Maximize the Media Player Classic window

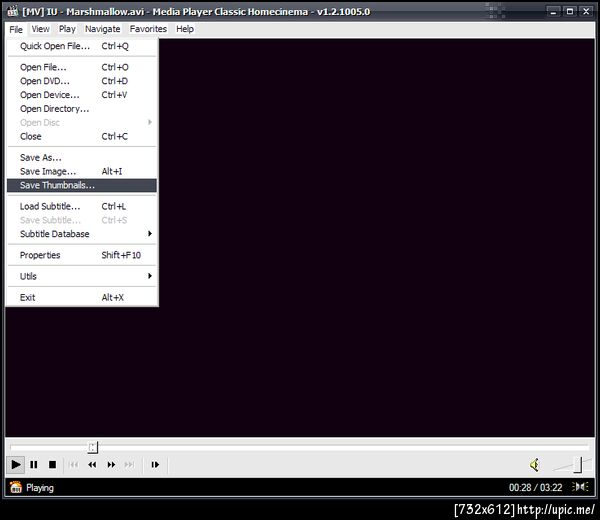click(x=569, y=11)
